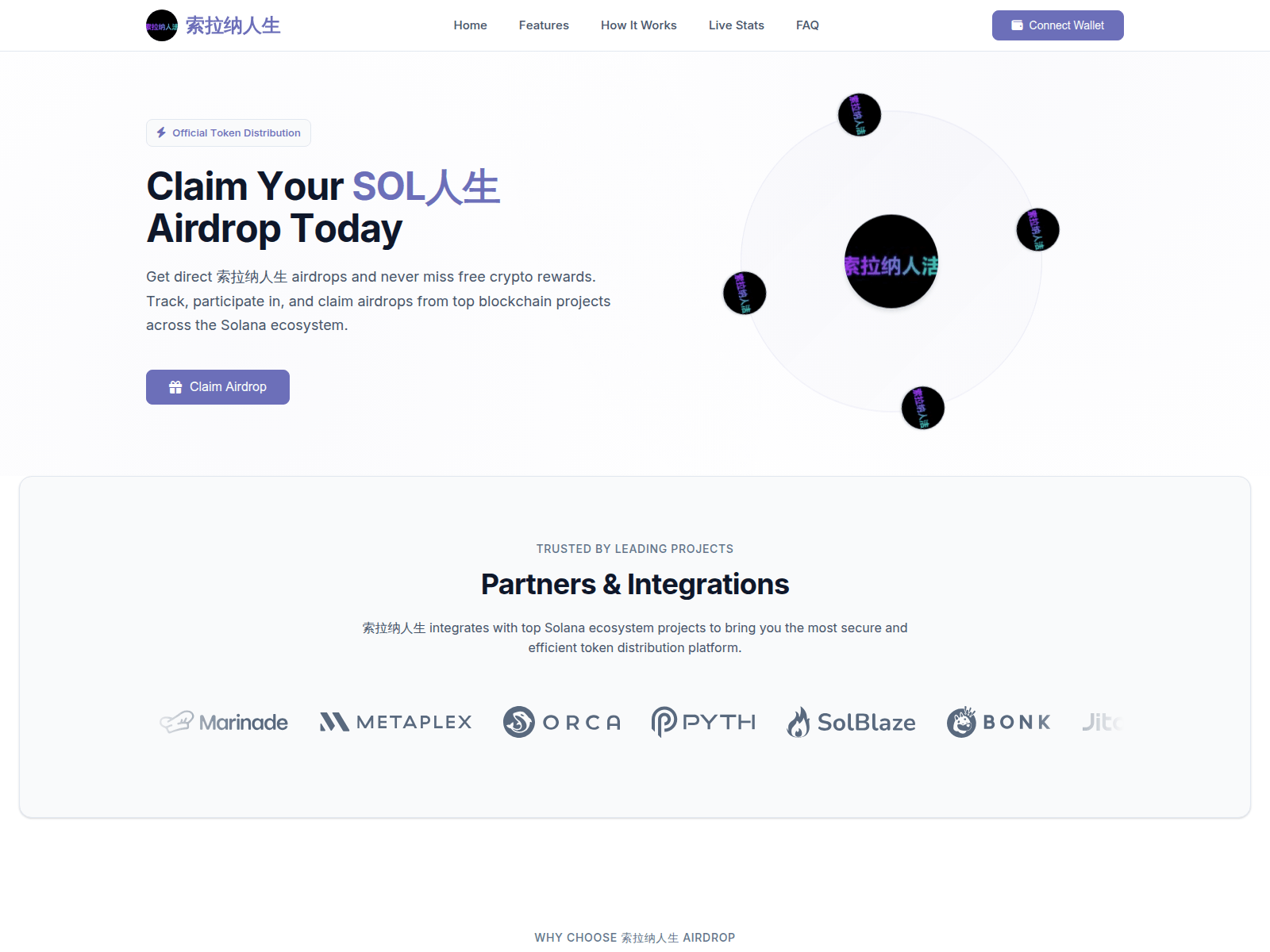Click the top orbiting token coin
The width and height of the screenshot is (1270, 952).
[860, 115]
